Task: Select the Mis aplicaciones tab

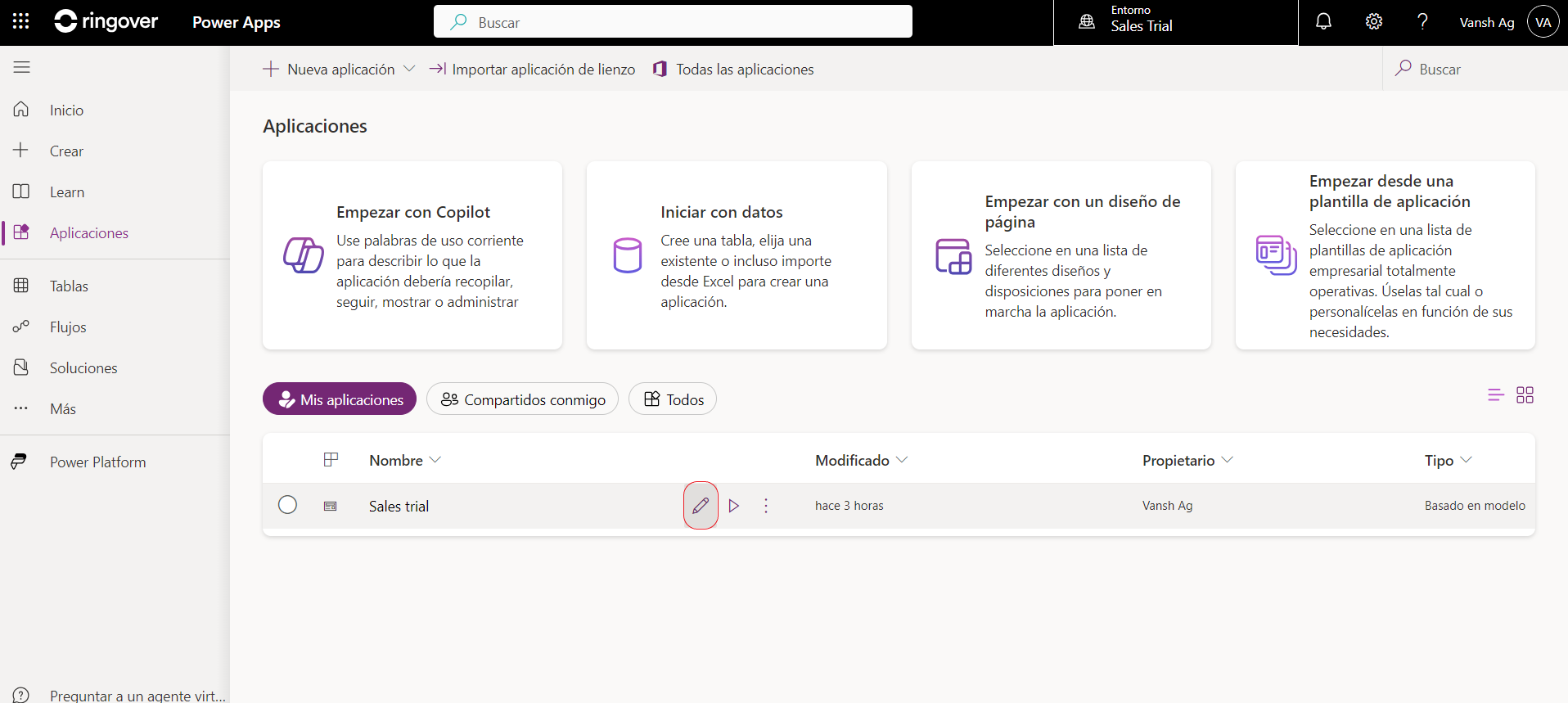Action: pyautogui.click(x=340, y=399)
